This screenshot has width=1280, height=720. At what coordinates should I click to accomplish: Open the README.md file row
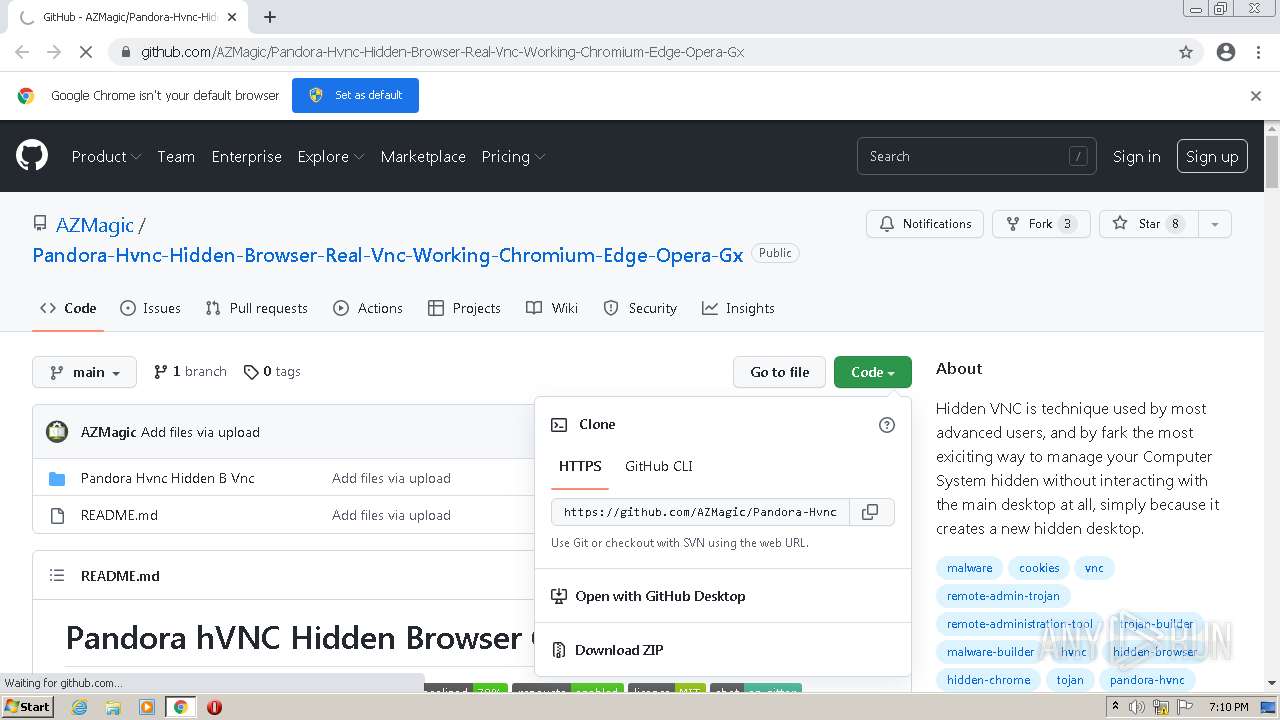(x=119, y=515)
